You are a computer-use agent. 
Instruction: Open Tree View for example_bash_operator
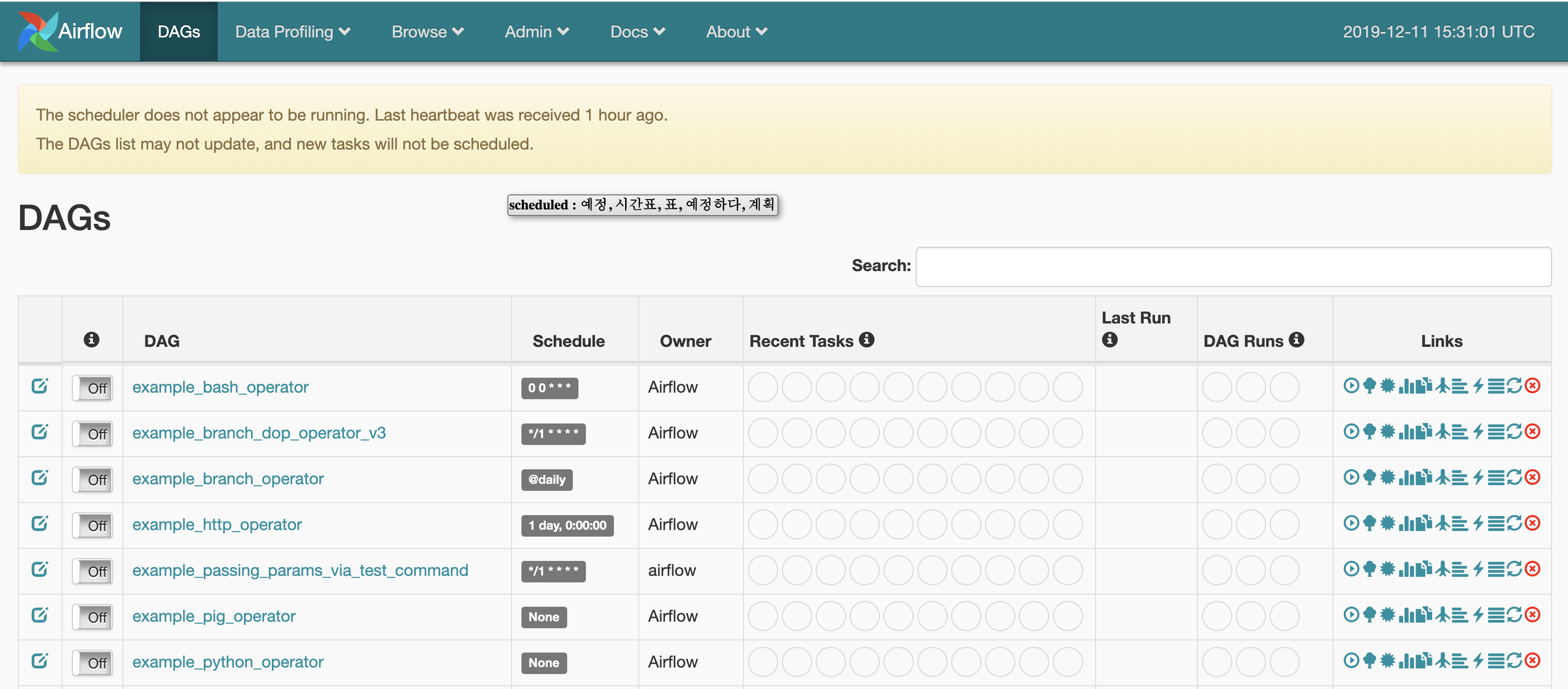pyautogui.click(x=1369, y=386)
